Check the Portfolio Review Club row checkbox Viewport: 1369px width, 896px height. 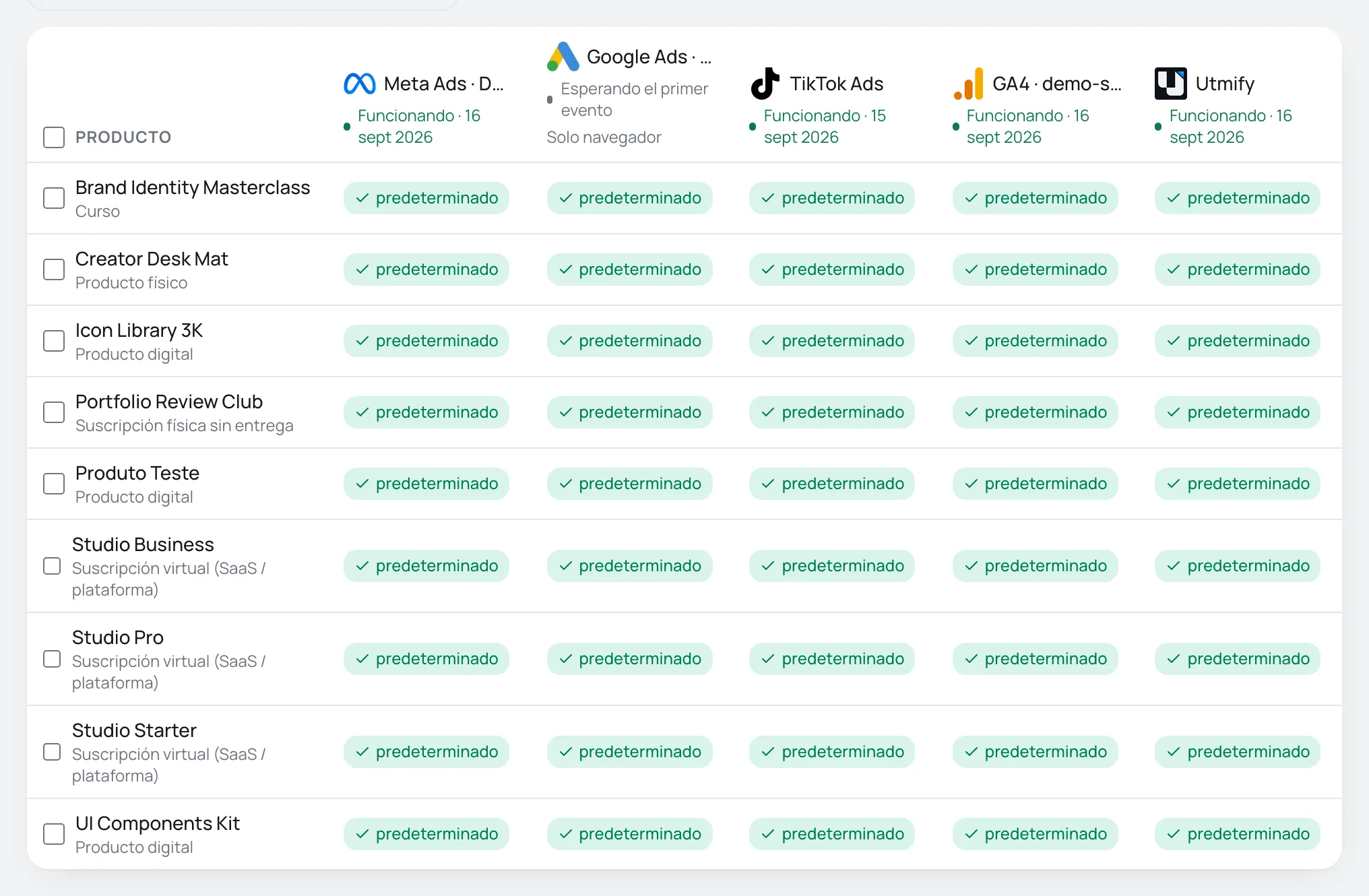pyautogui.click(x=54, y=412)
